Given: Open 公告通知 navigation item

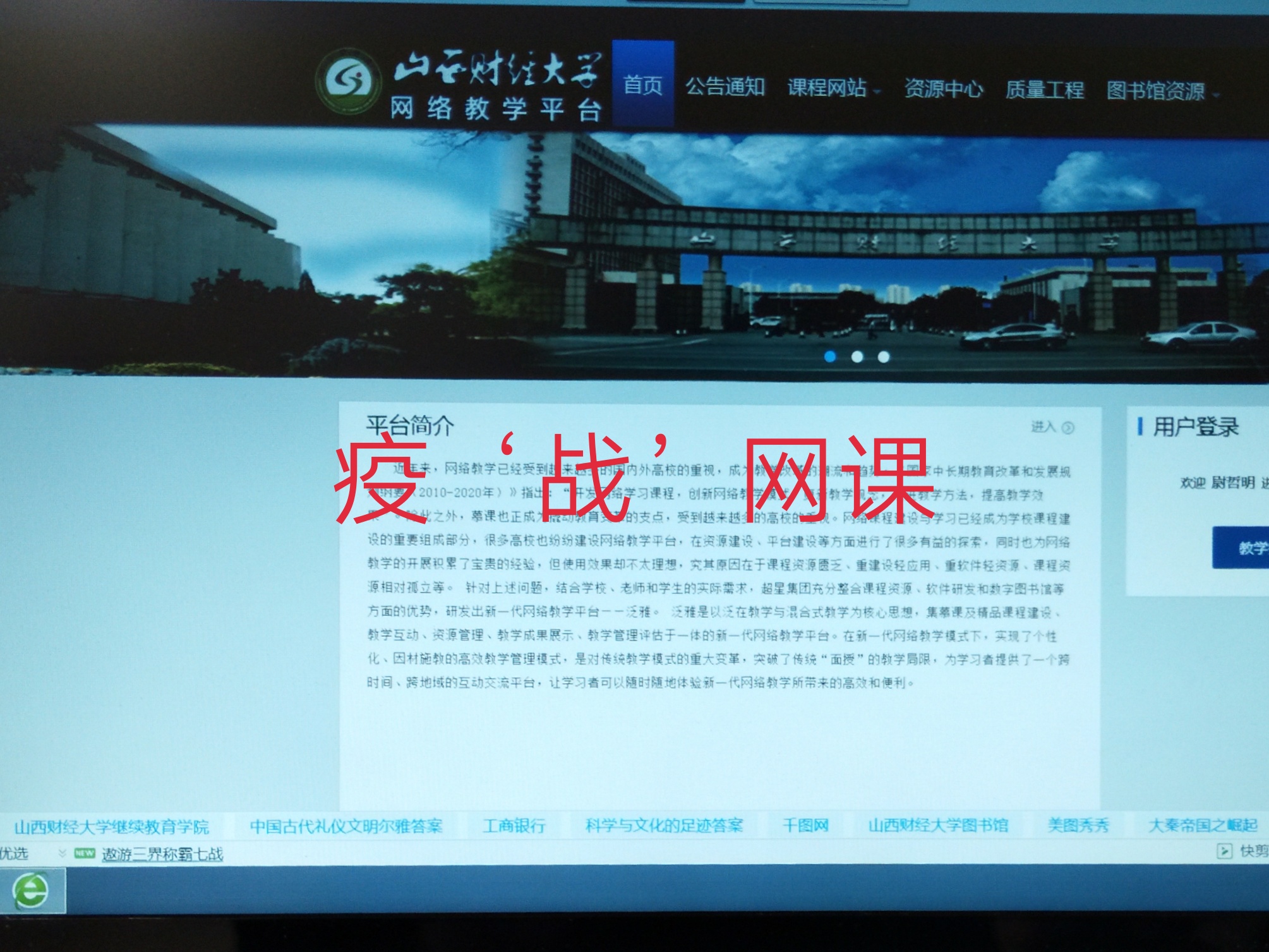Looking at the screenshot, I should click(x=725, y=87).
